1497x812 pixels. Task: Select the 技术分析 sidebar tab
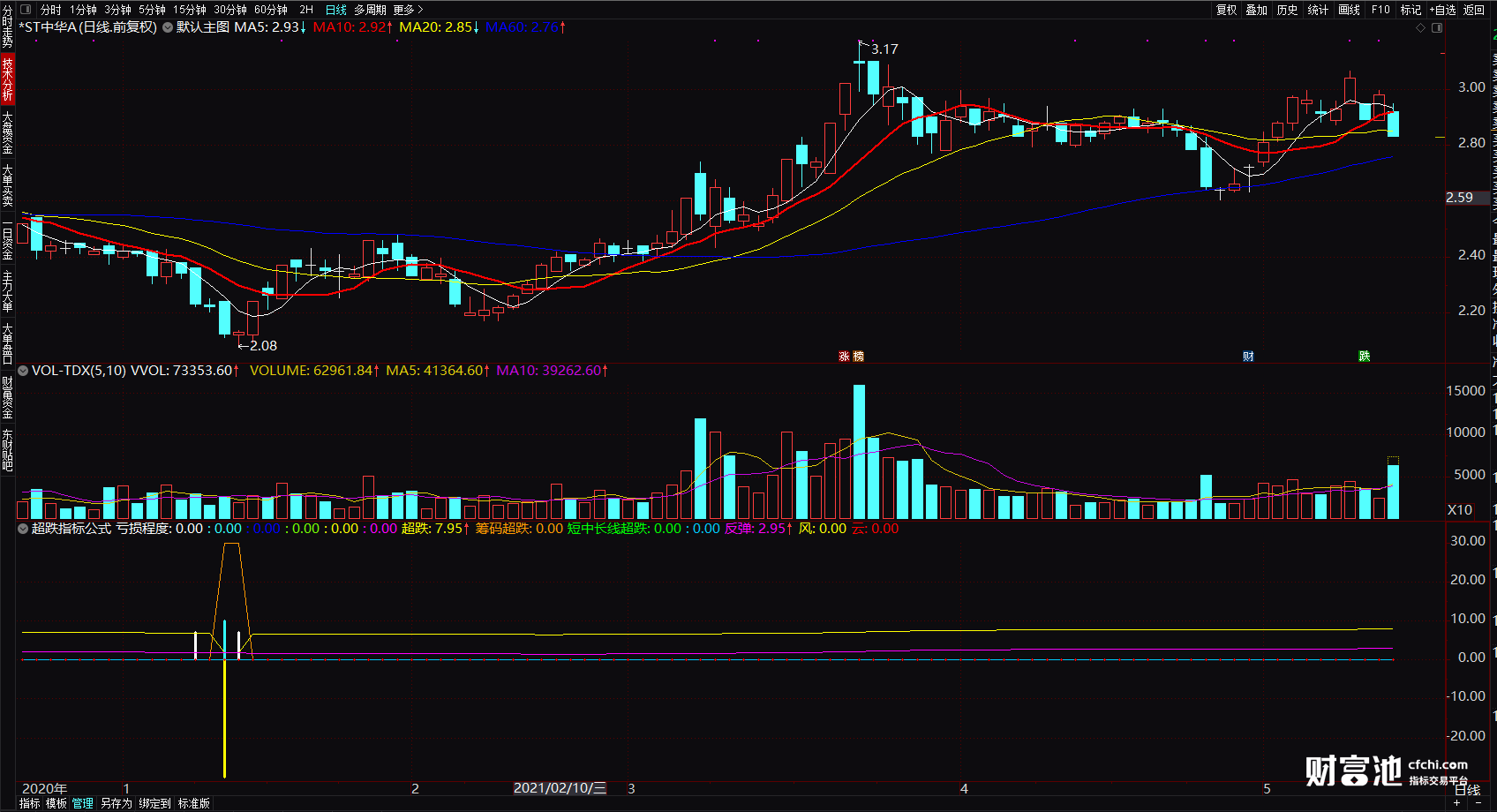click(x=7, y=79)
